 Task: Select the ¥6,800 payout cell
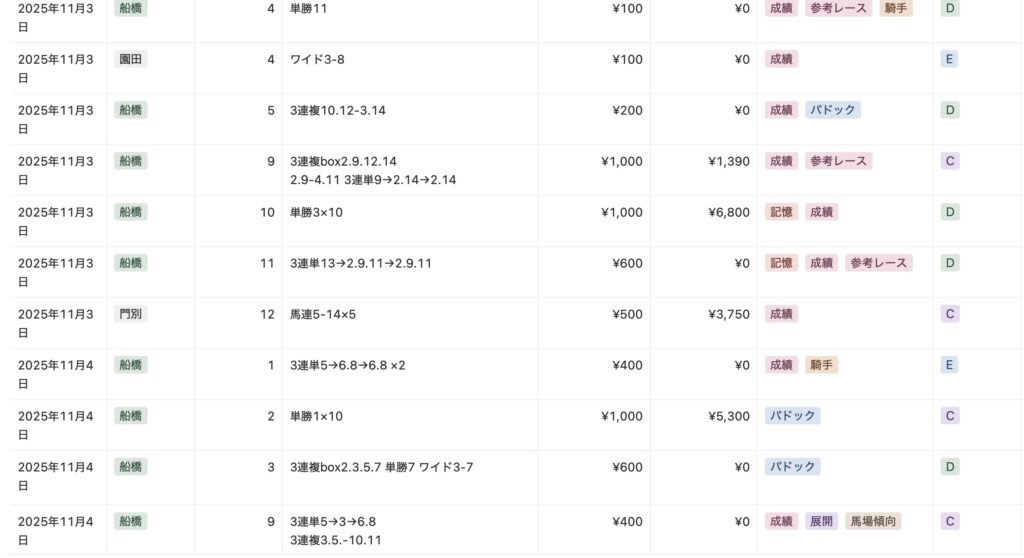[728, 212]
